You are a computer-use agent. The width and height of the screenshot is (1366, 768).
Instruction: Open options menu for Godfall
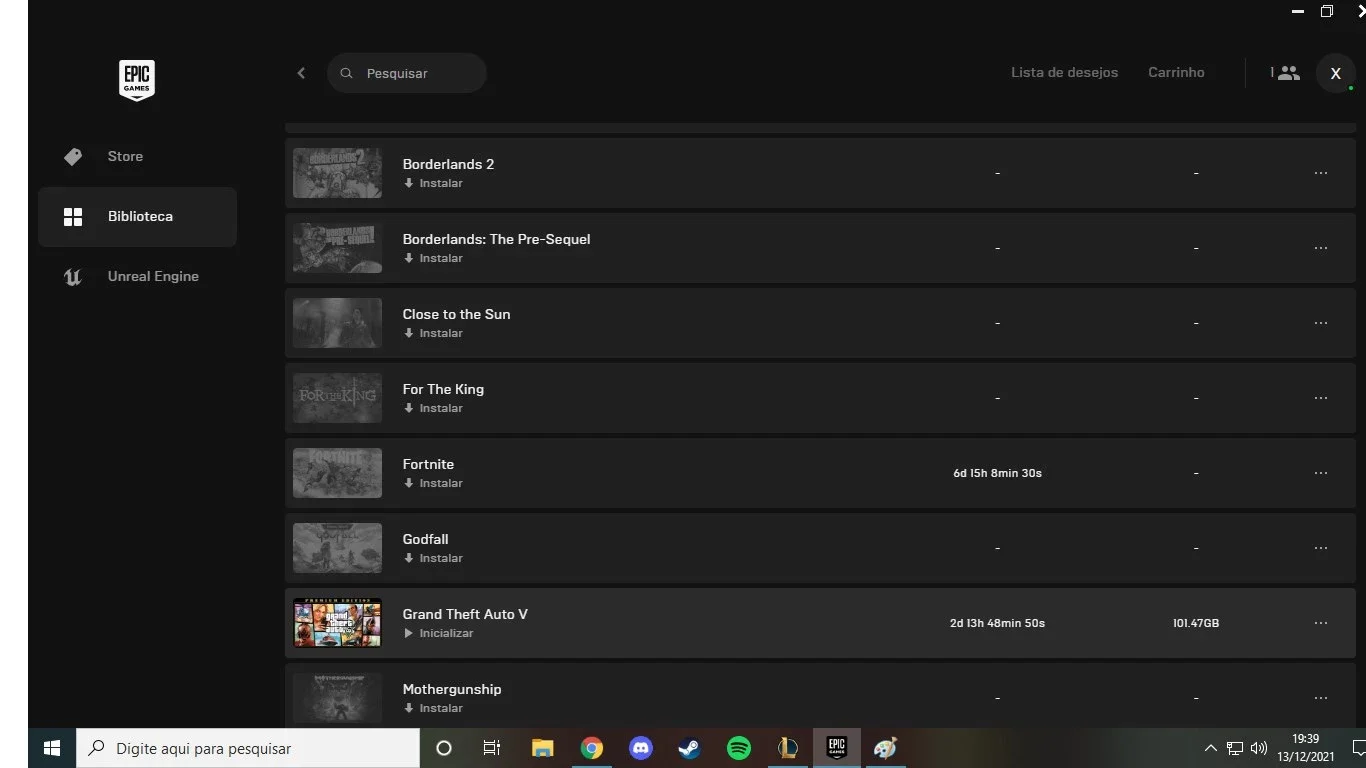click(x=1321, y=548)
